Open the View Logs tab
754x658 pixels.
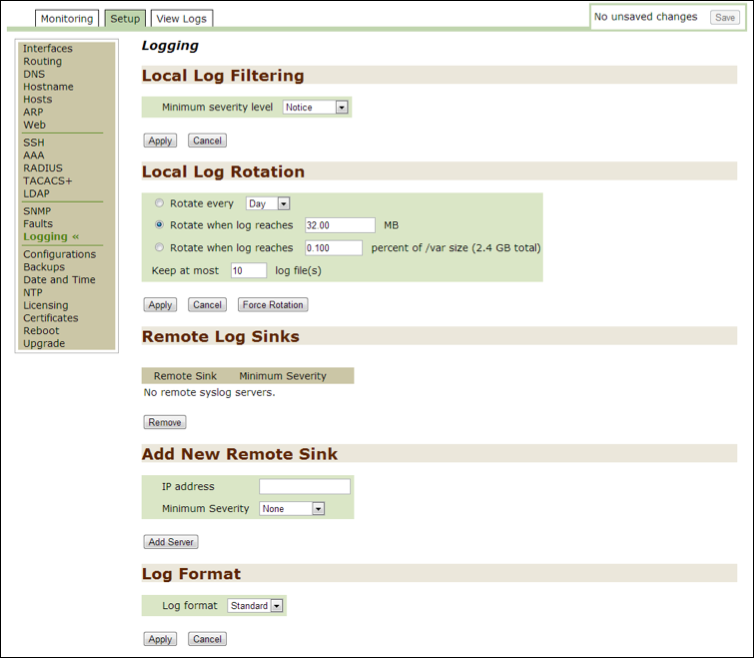182,18
